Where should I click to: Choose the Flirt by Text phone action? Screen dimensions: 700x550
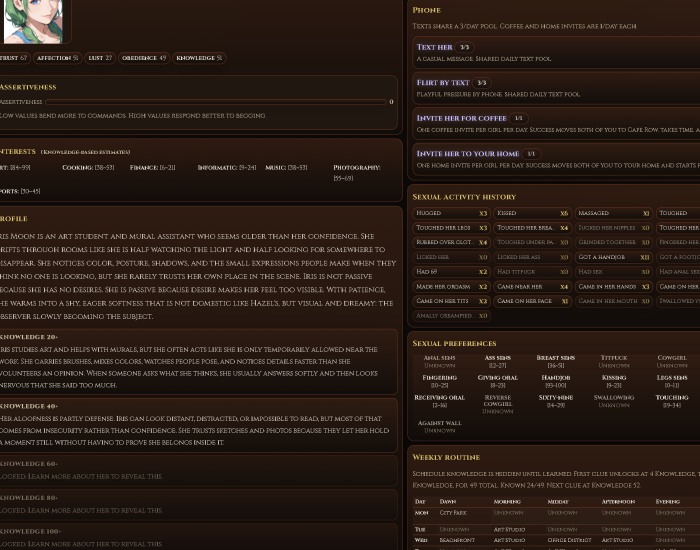[x=556, y=88]
